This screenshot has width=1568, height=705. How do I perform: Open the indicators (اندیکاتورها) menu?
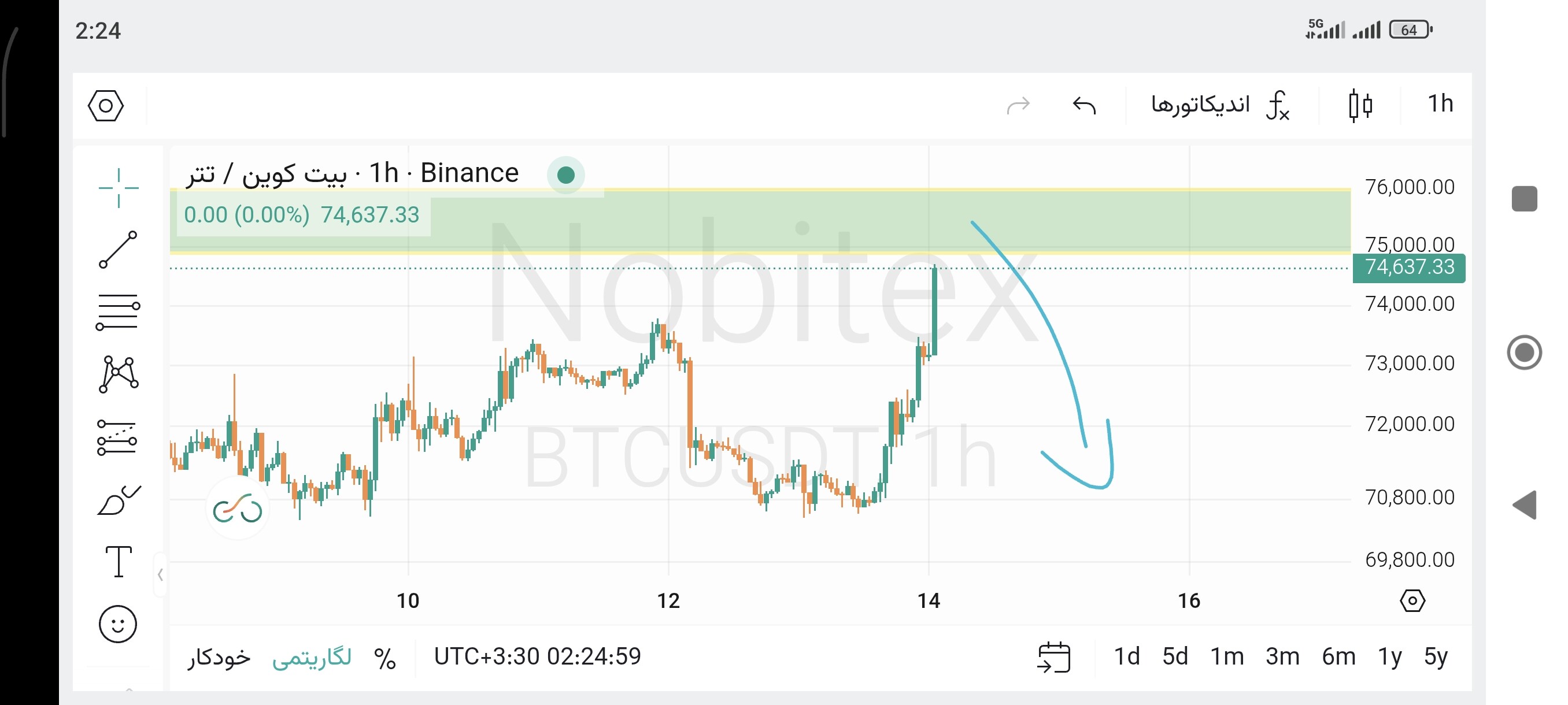click(1220, 105)
